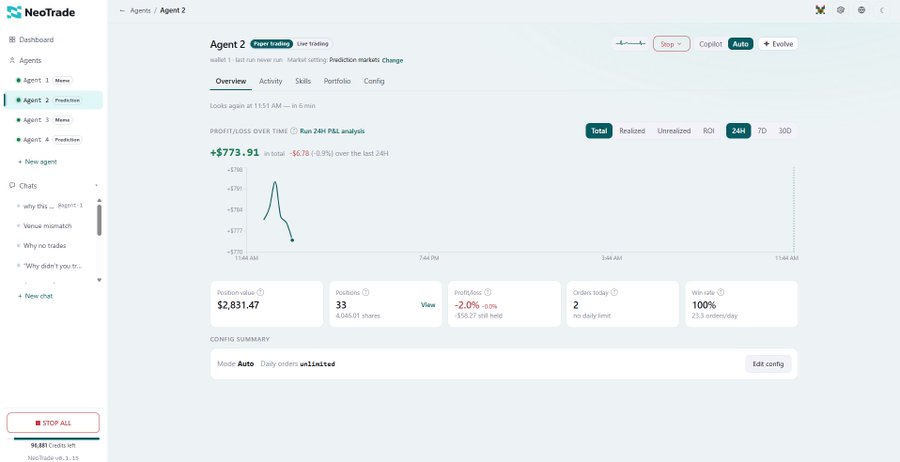Click the credits remaining progress bar

(53, 438)
